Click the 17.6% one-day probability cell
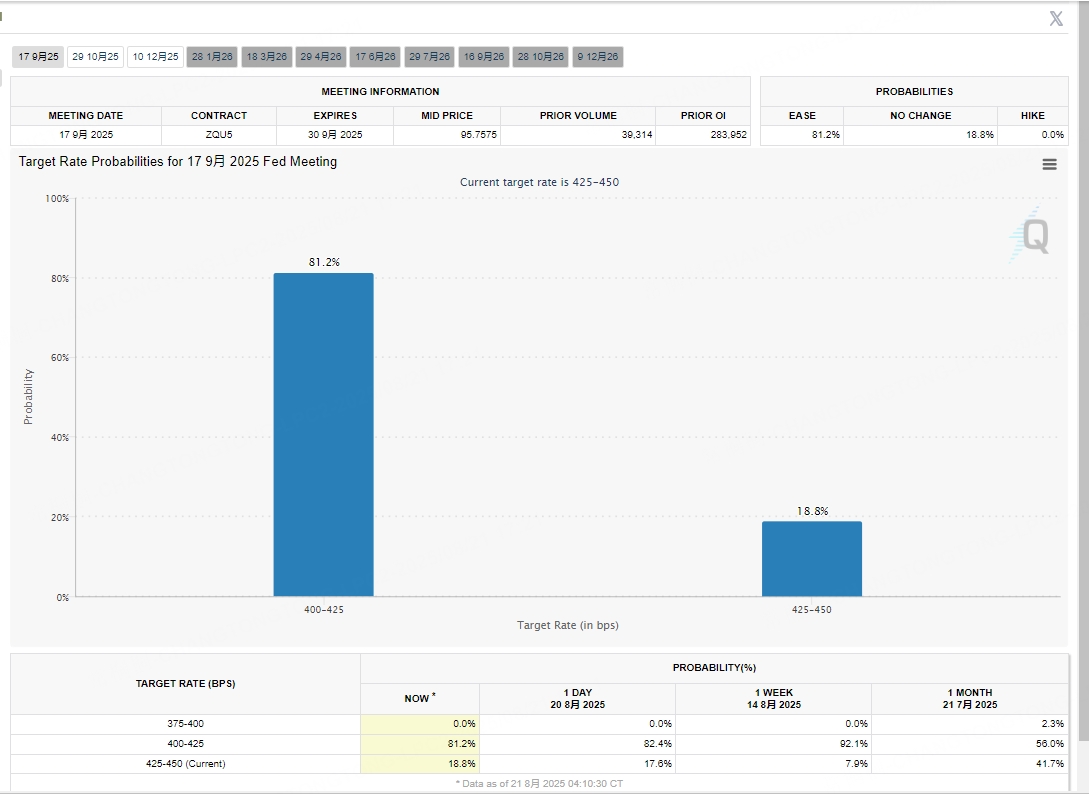This screenshot has width=1089, height=794. pos(577,764)
